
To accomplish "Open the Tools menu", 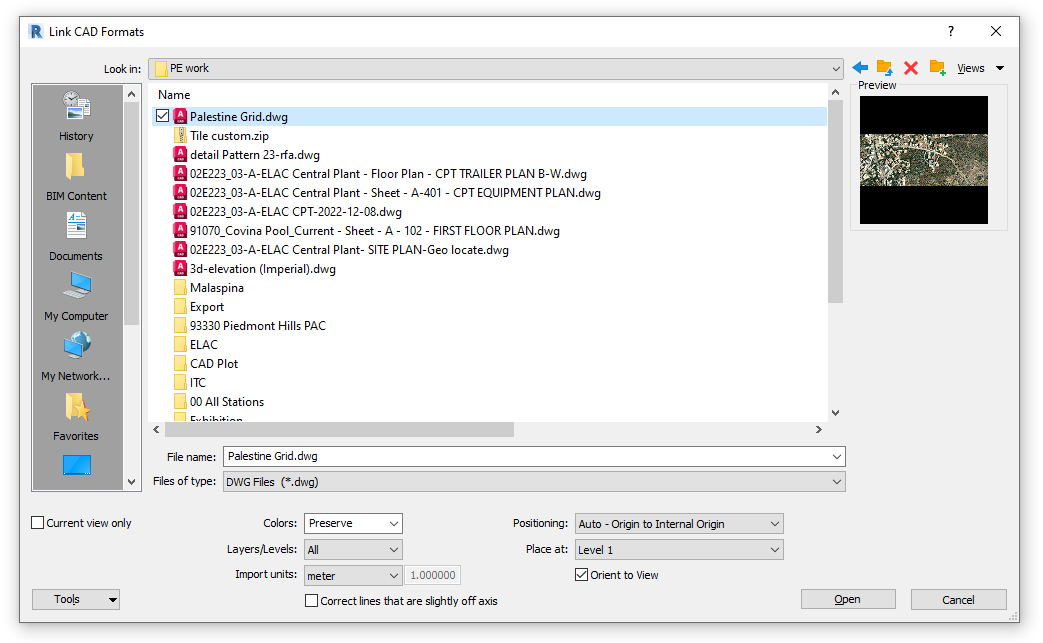I will coord(75,599).
